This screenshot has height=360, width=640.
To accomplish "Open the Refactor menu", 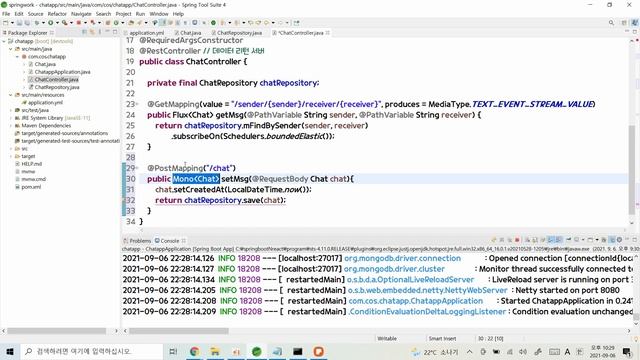I will [x=57, y=14].
